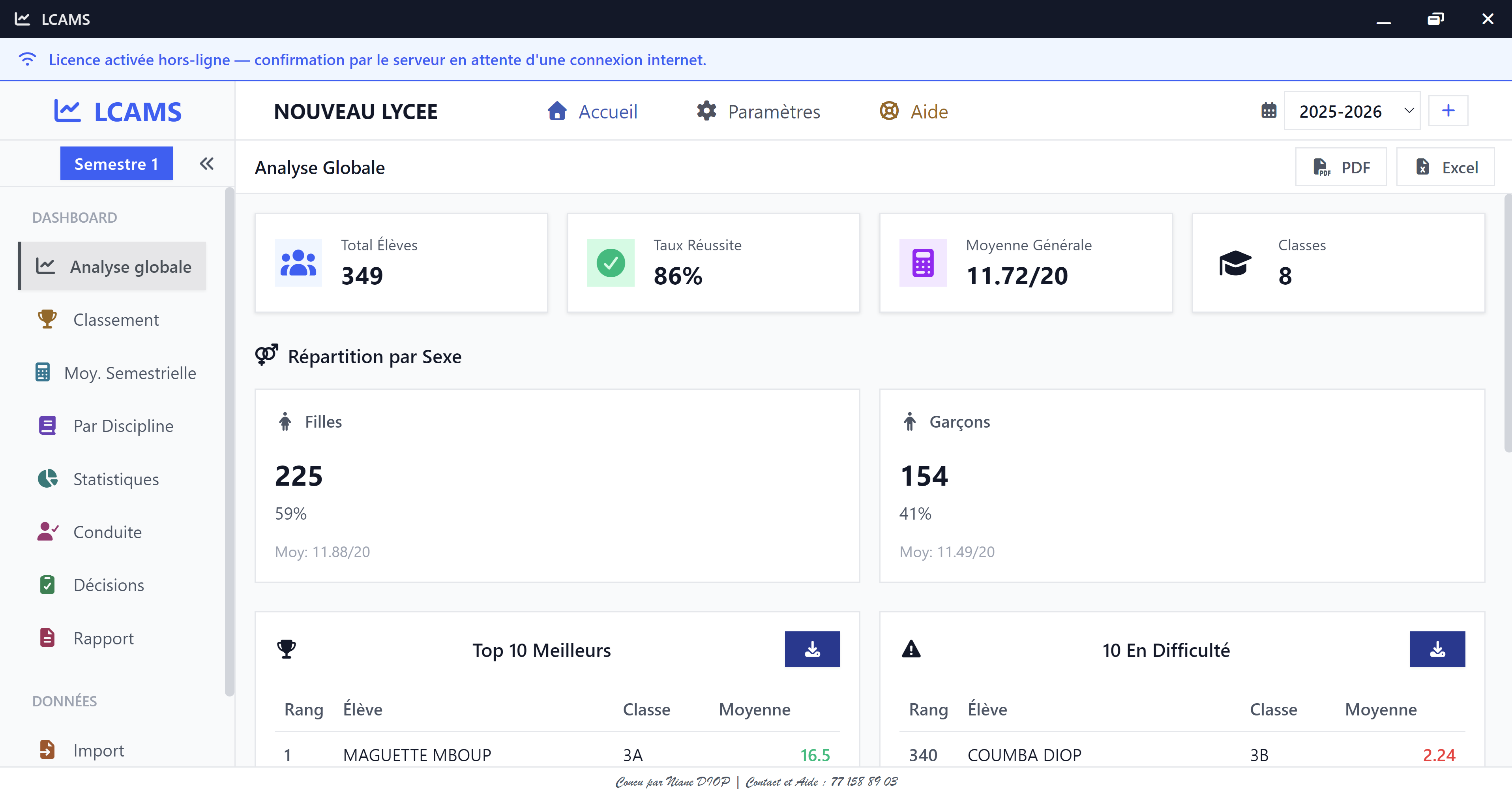
Task: Click the Semestre 1 button
Action: [x=116, y=164]
